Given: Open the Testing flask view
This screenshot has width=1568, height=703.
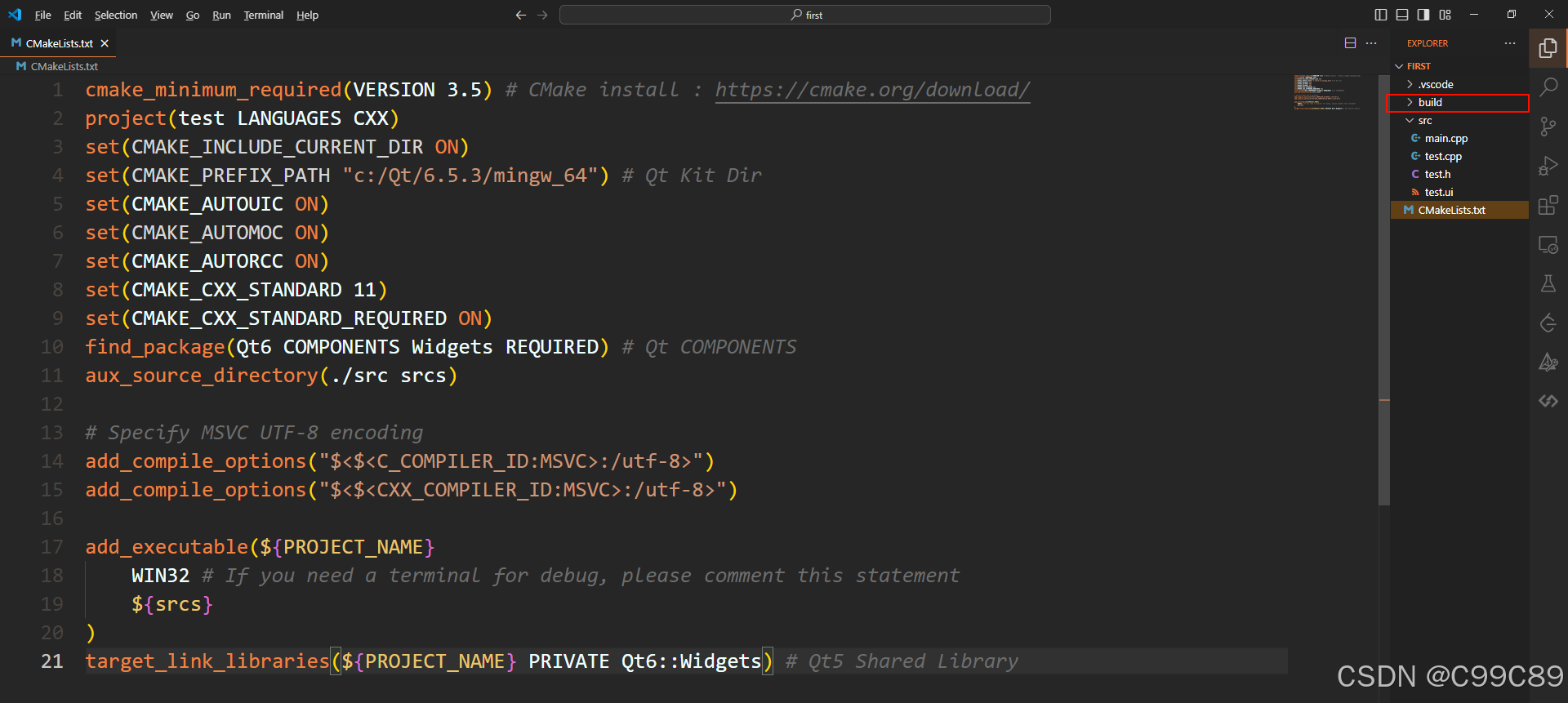Looking at the screenshot, I should (x=1548, y=283).
